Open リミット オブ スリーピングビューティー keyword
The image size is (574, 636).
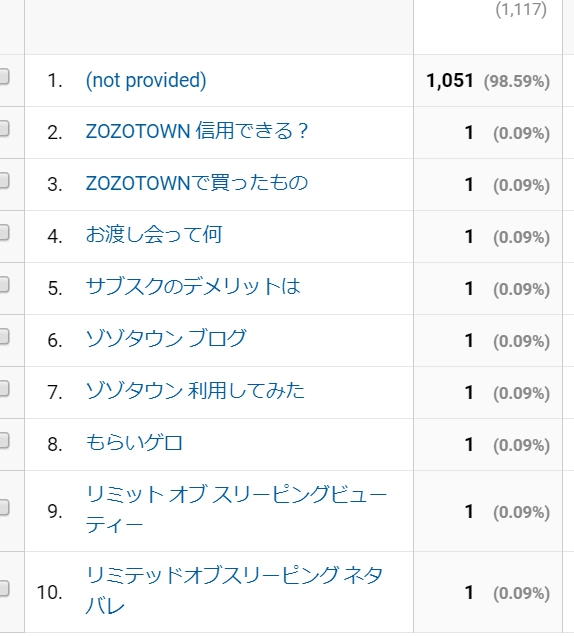[x=236, y=510]
